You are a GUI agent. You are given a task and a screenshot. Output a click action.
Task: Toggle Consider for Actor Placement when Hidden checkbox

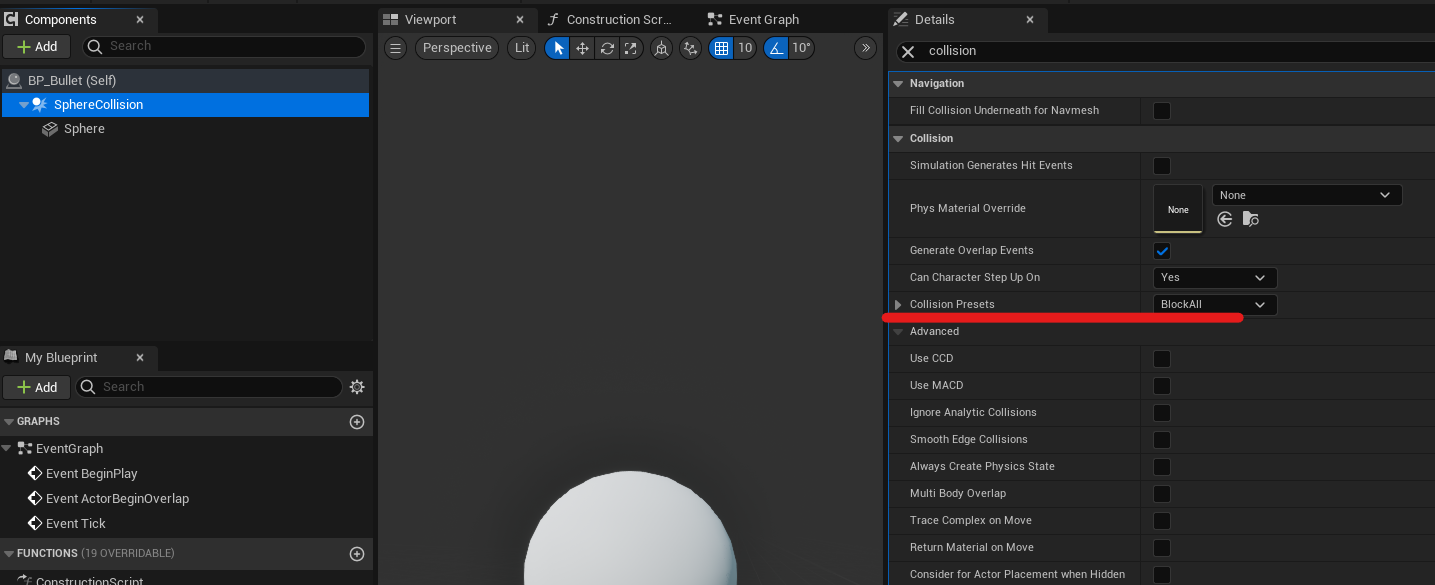[x=1162, y=575]
